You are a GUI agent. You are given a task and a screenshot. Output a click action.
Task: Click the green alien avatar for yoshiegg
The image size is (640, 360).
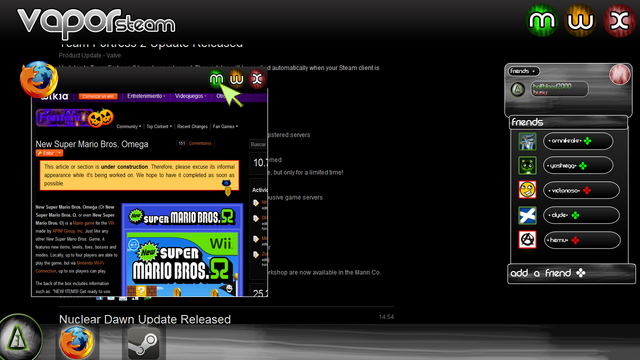(527, 166)
